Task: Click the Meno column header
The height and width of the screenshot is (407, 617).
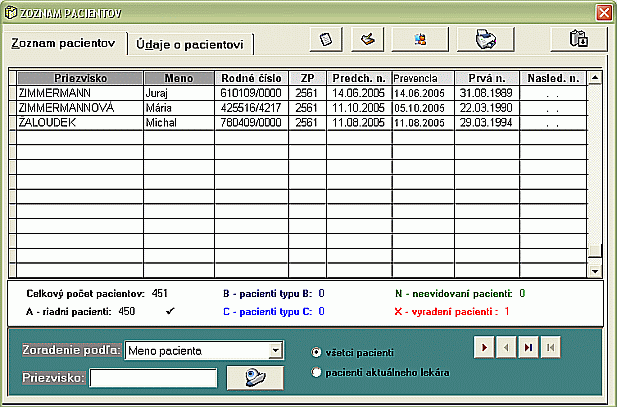Action: click(x=179, y=78)
